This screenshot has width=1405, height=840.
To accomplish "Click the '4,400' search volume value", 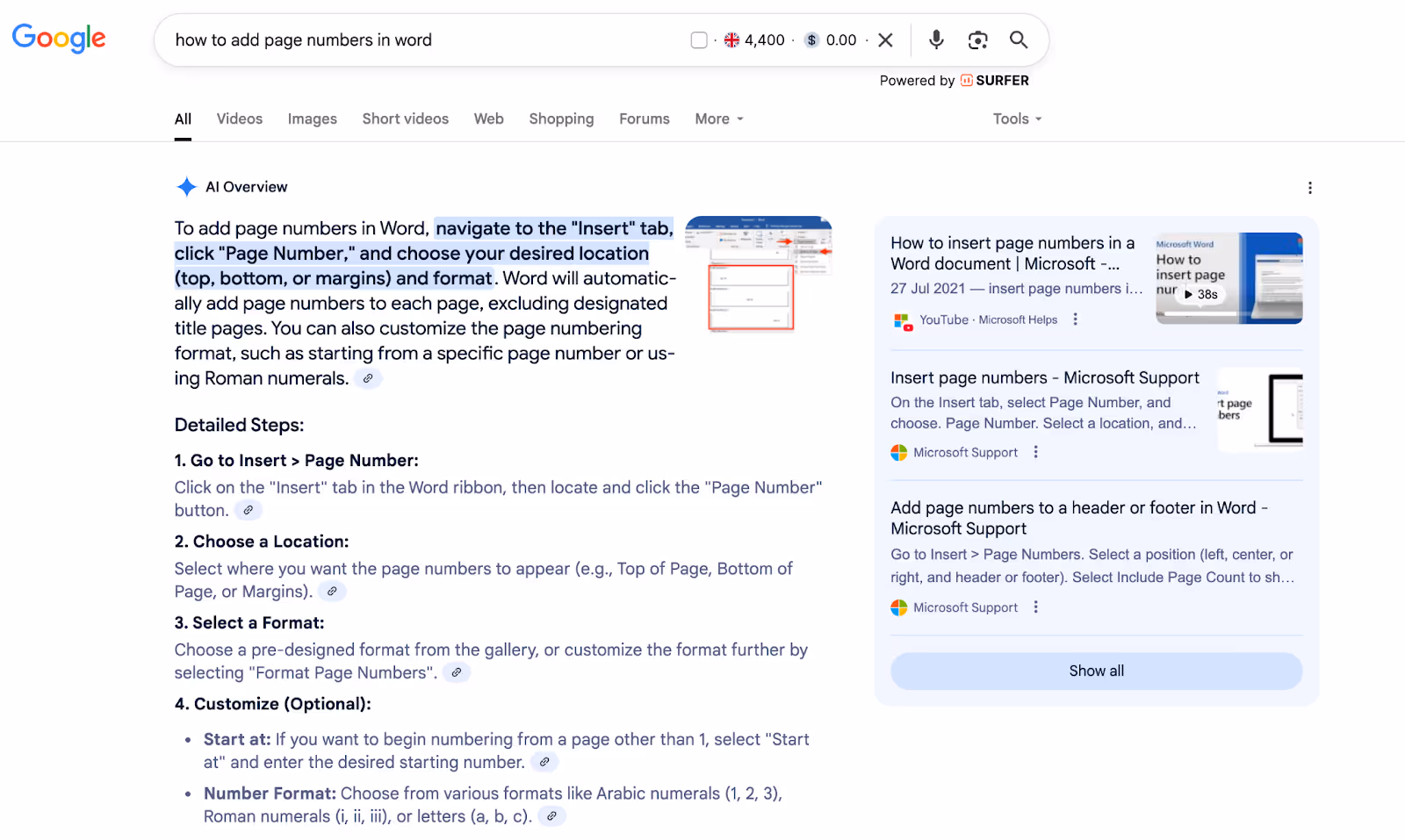I will 765,39.
